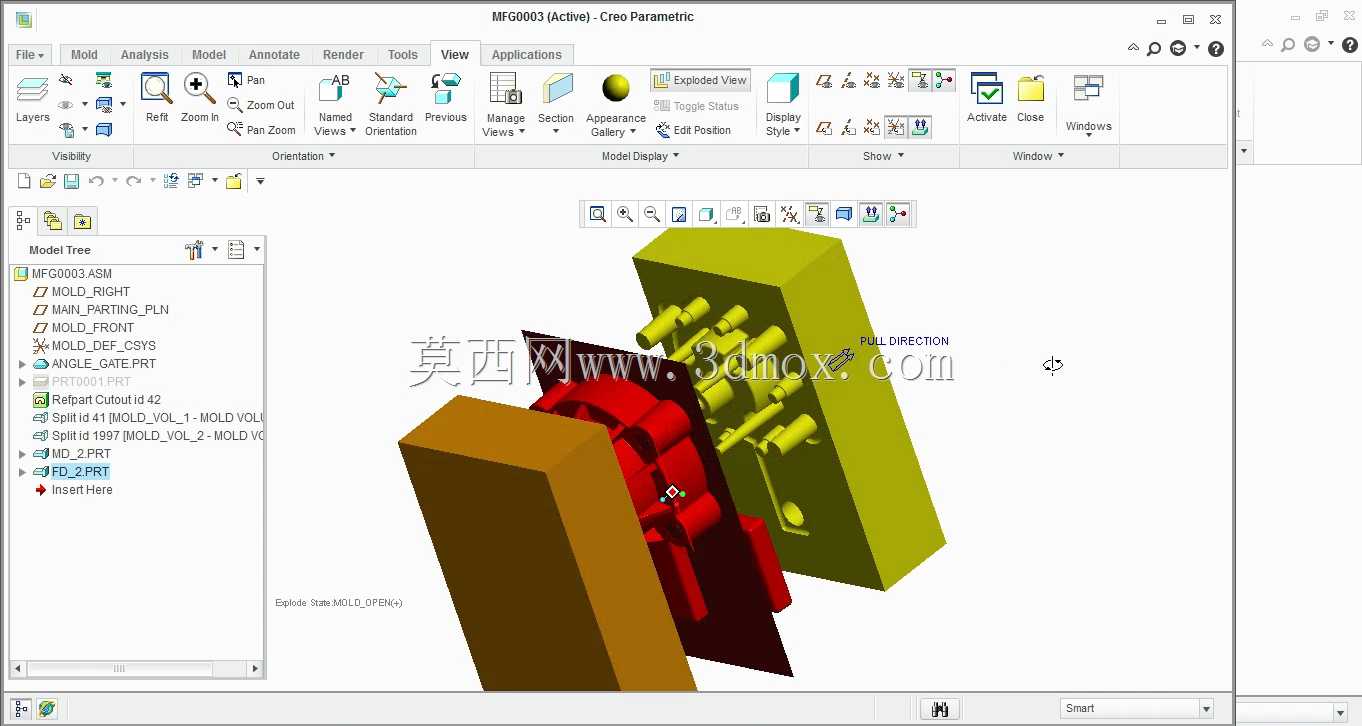Undo the last action

[x=96, y=181]
